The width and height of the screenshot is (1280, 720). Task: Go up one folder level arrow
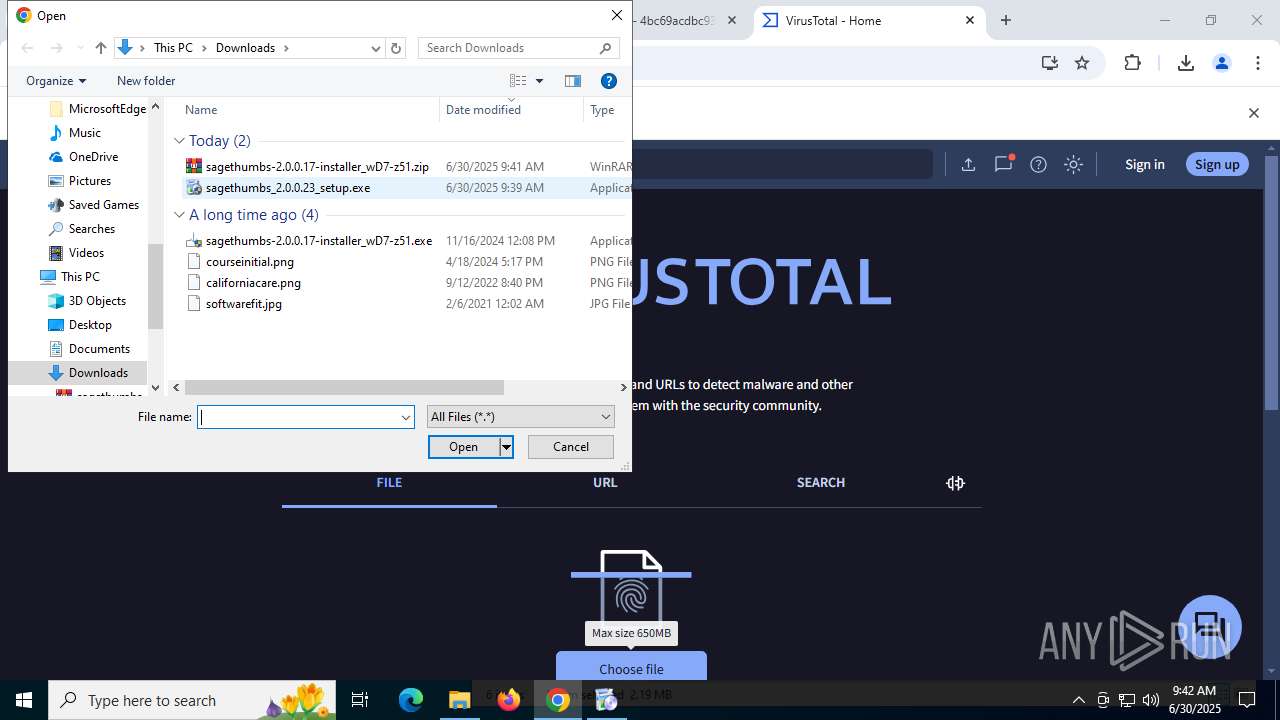[x=100, y=48]
